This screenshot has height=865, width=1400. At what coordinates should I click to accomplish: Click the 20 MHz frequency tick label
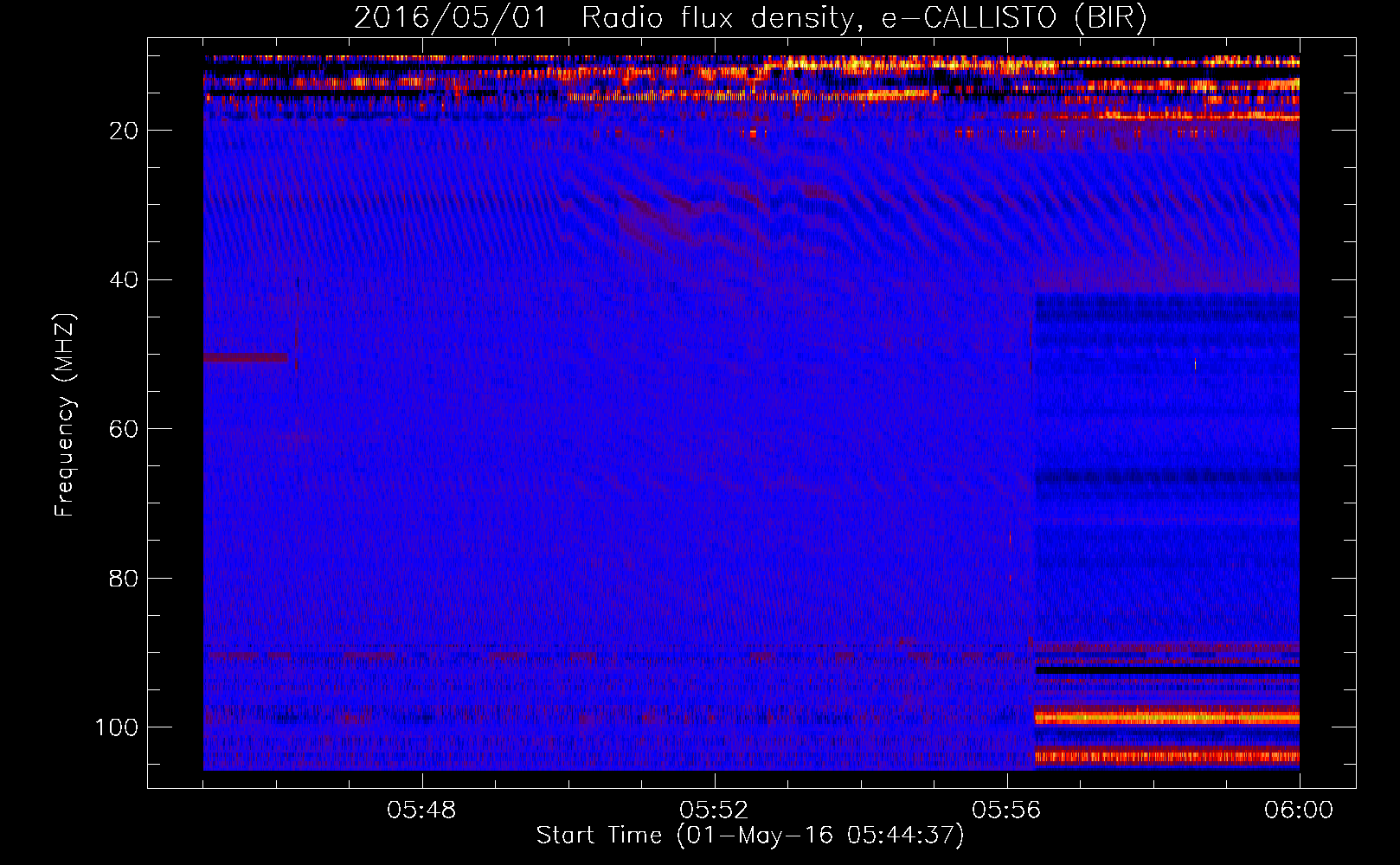point(124,131)
